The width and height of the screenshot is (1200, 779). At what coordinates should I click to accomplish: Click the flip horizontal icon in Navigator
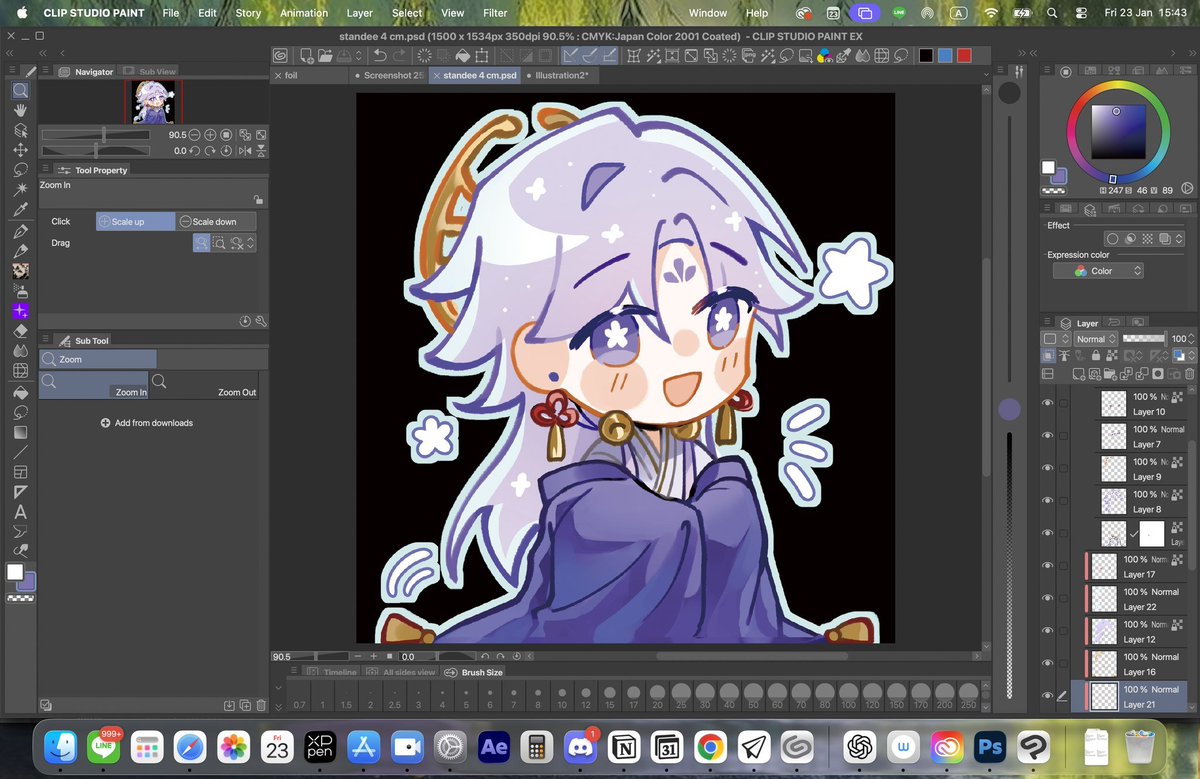point(243,151)
